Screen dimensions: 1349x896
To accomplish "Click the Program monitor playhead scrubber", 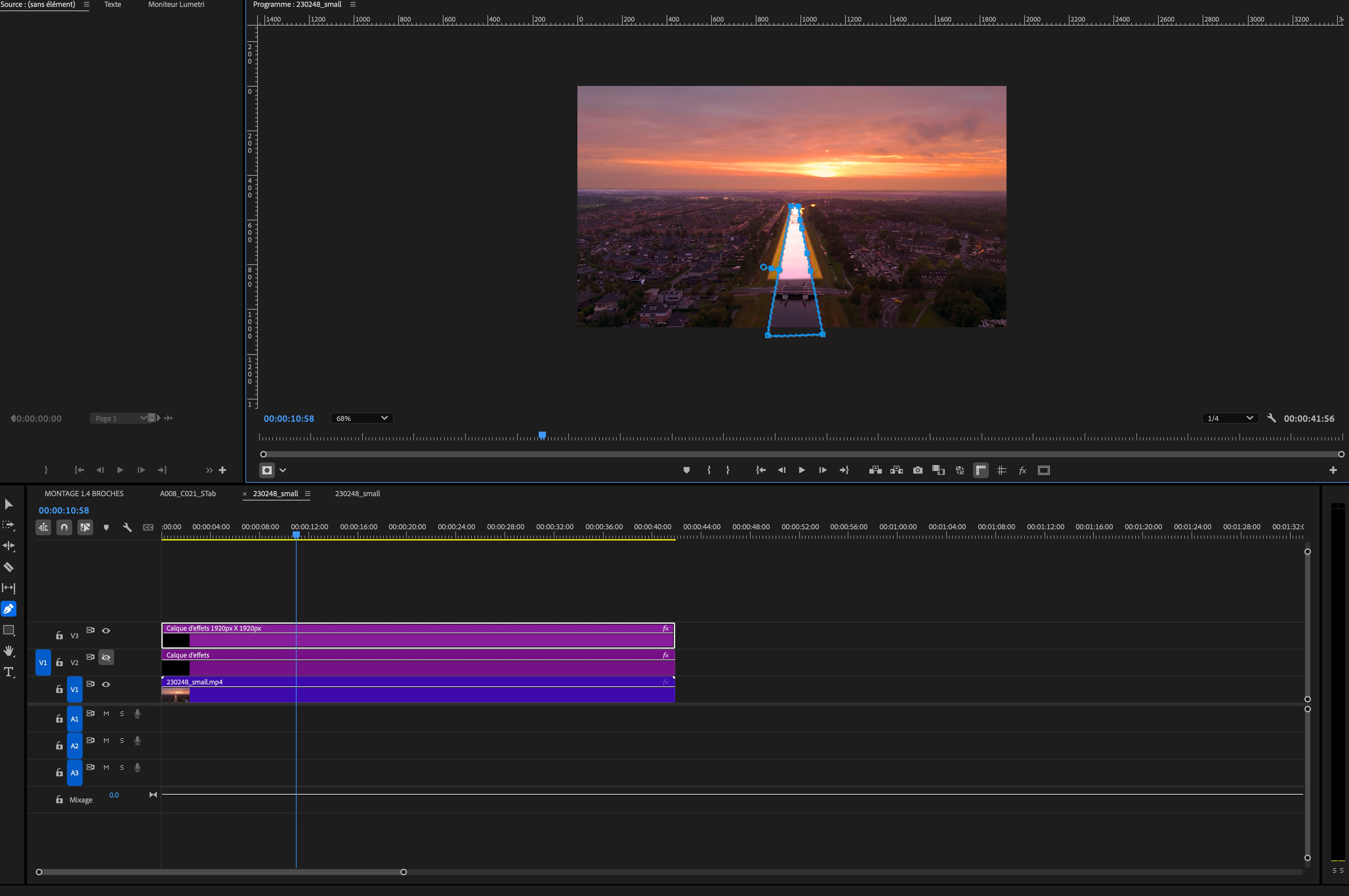I will point(542,436).
